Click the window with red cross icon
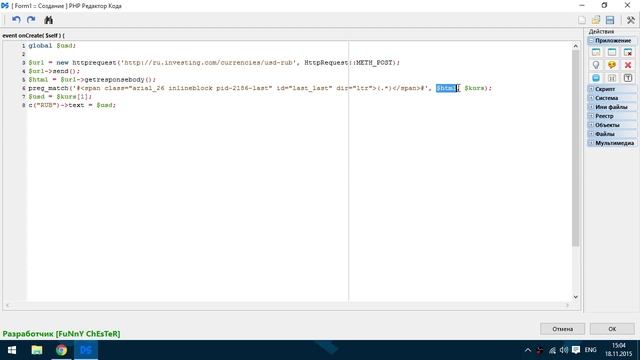The height and width of the screenshot is (360, 640). [628, 52]
